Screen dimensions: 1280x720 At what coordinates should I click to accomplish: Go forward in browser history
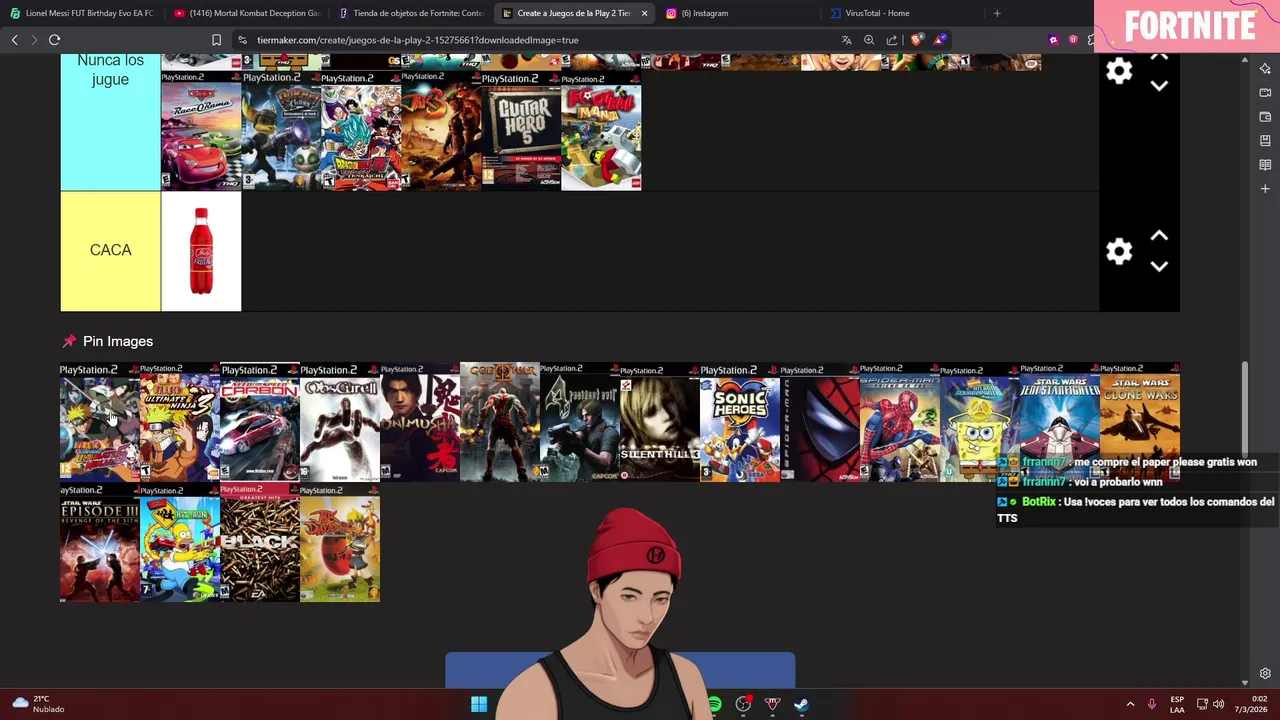point(34,40)
